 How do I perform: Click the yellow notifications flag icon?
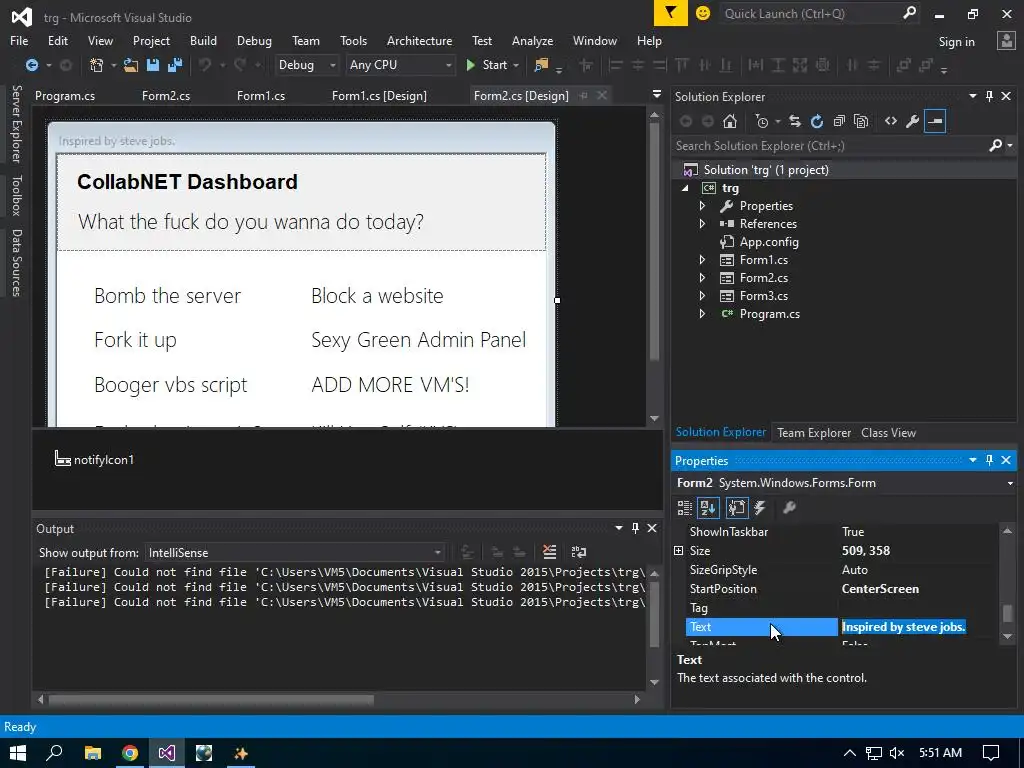click(671, 13)
